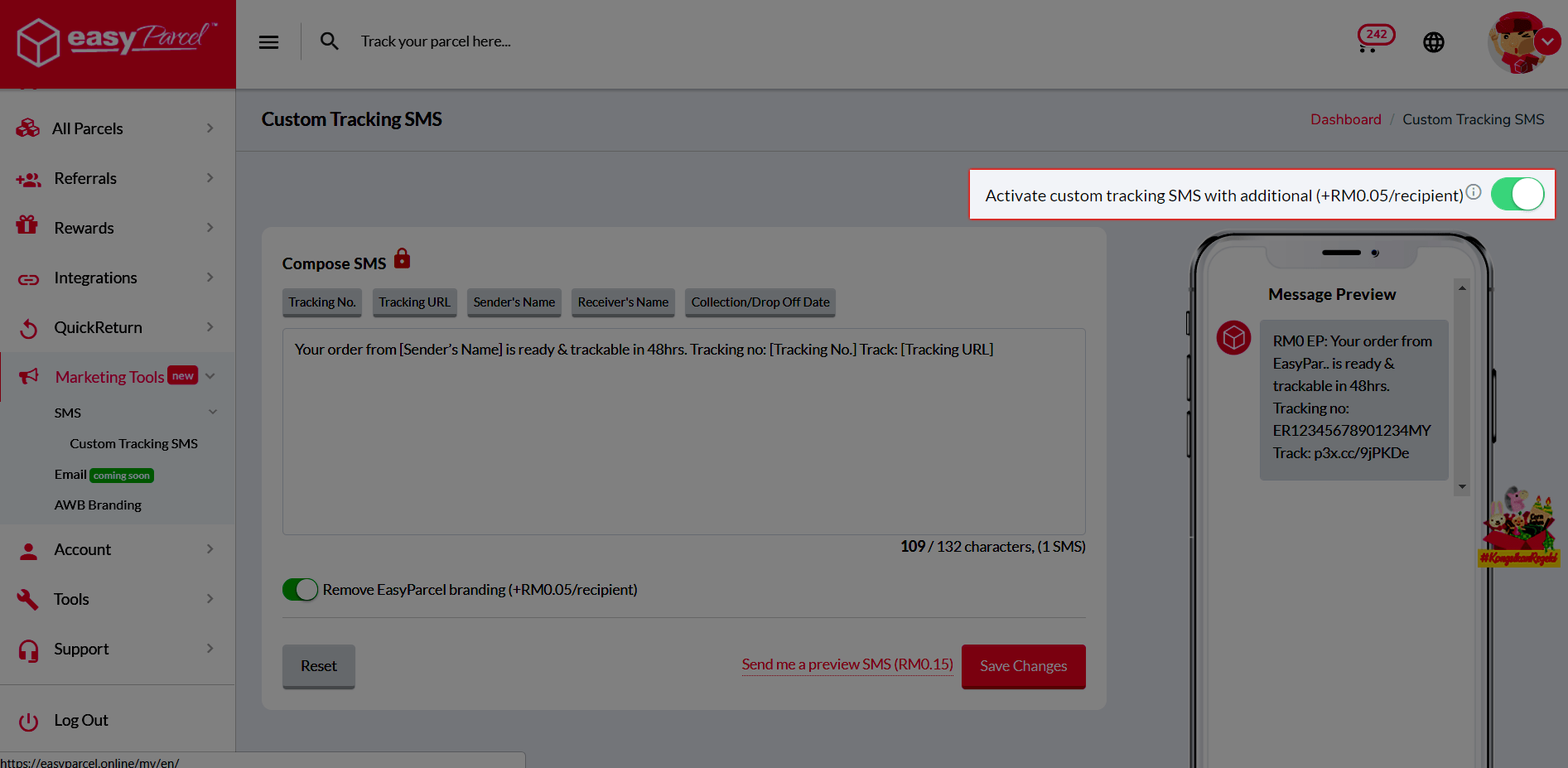Click the EasyParcel logo

(112, 41)
